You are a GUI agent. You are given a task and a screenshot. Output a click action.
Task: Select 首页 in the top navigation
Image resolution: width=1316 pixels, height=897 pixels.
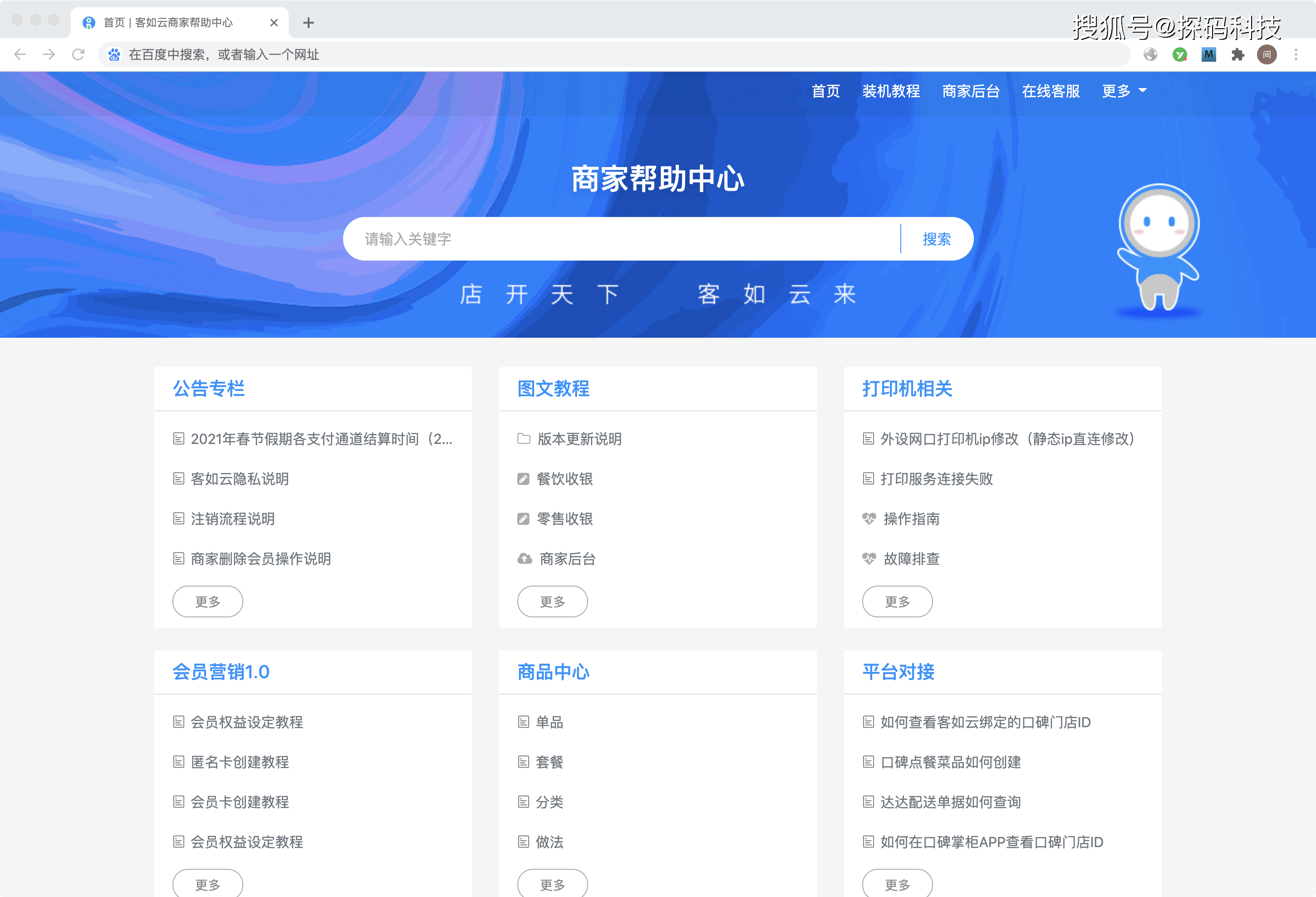click(825, 91)
